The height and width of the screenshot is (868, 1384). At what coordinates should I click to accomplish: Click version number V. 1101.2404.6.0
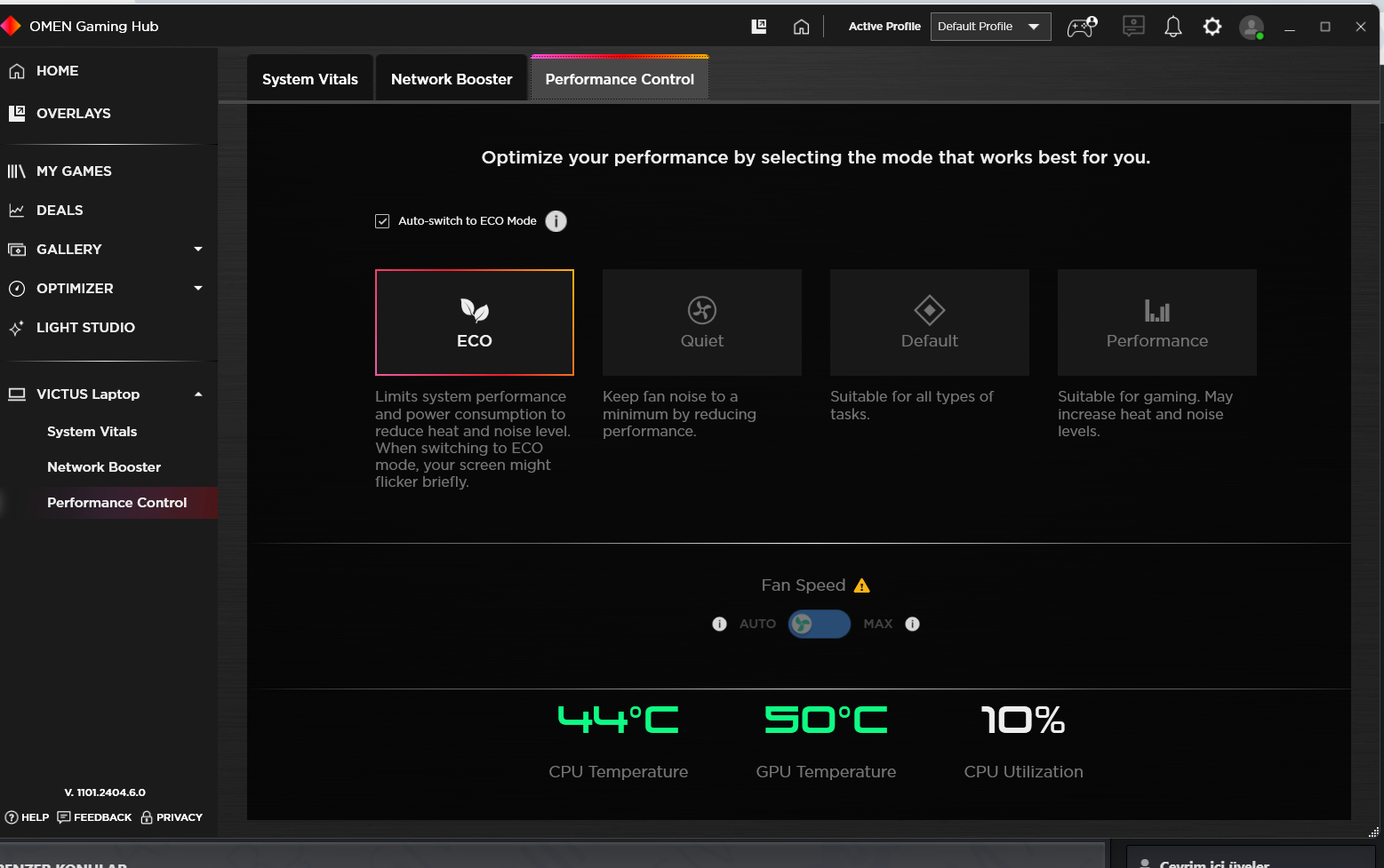pyautogui.click(x=105, y=792)
